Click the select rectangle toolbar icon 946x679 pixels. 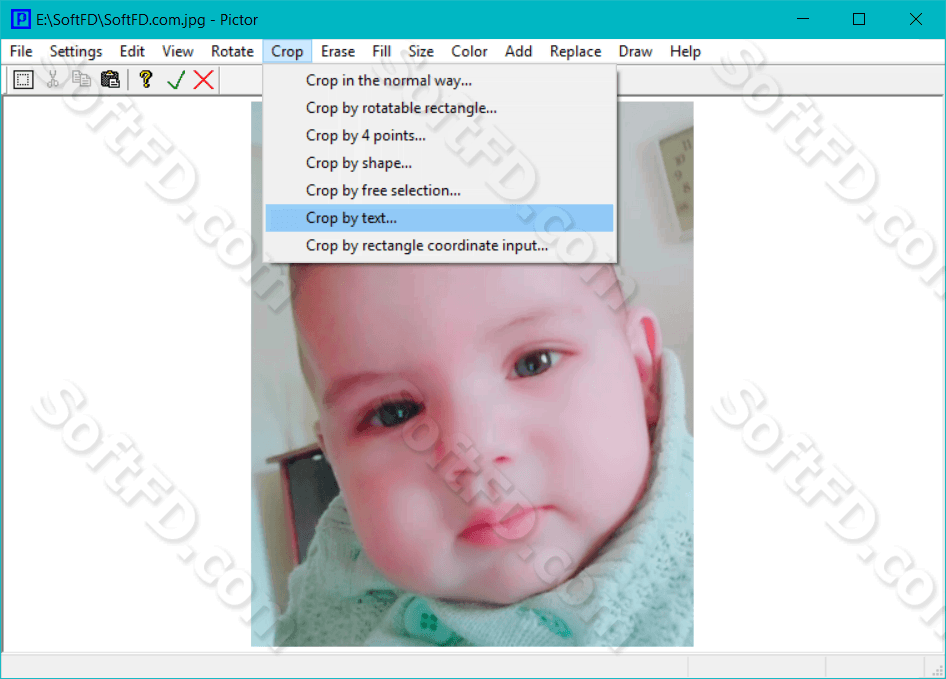click(x=23, y=80)
